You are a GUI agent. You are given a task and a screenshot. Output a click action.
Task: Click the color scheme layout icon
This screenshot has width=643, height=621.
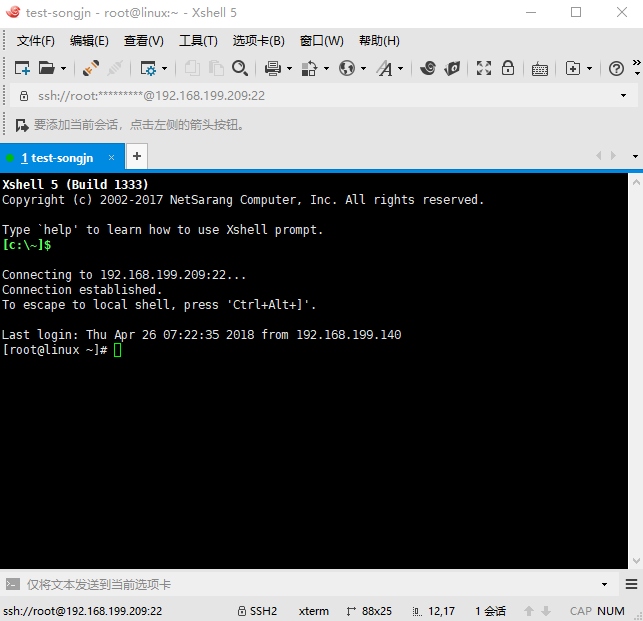[309, 68]
